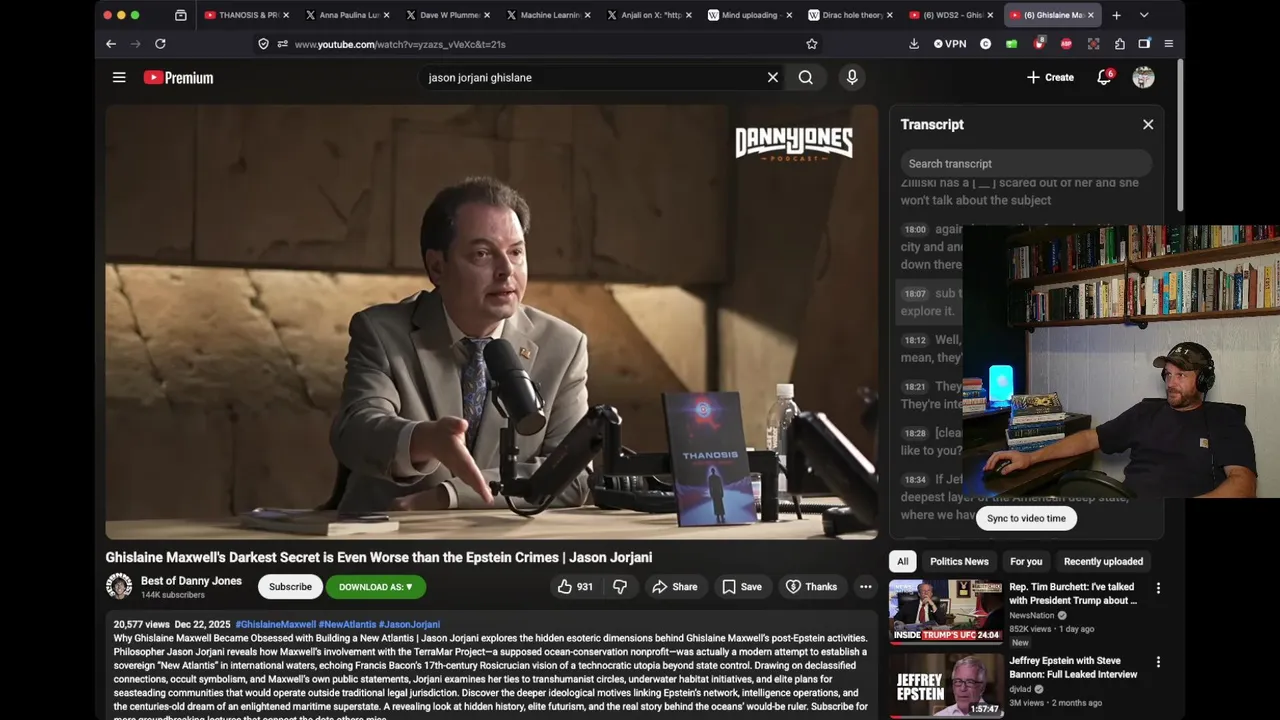This screenshot has width=1280, height=720.
Task: Share this video
Action: tap(675, 587)
